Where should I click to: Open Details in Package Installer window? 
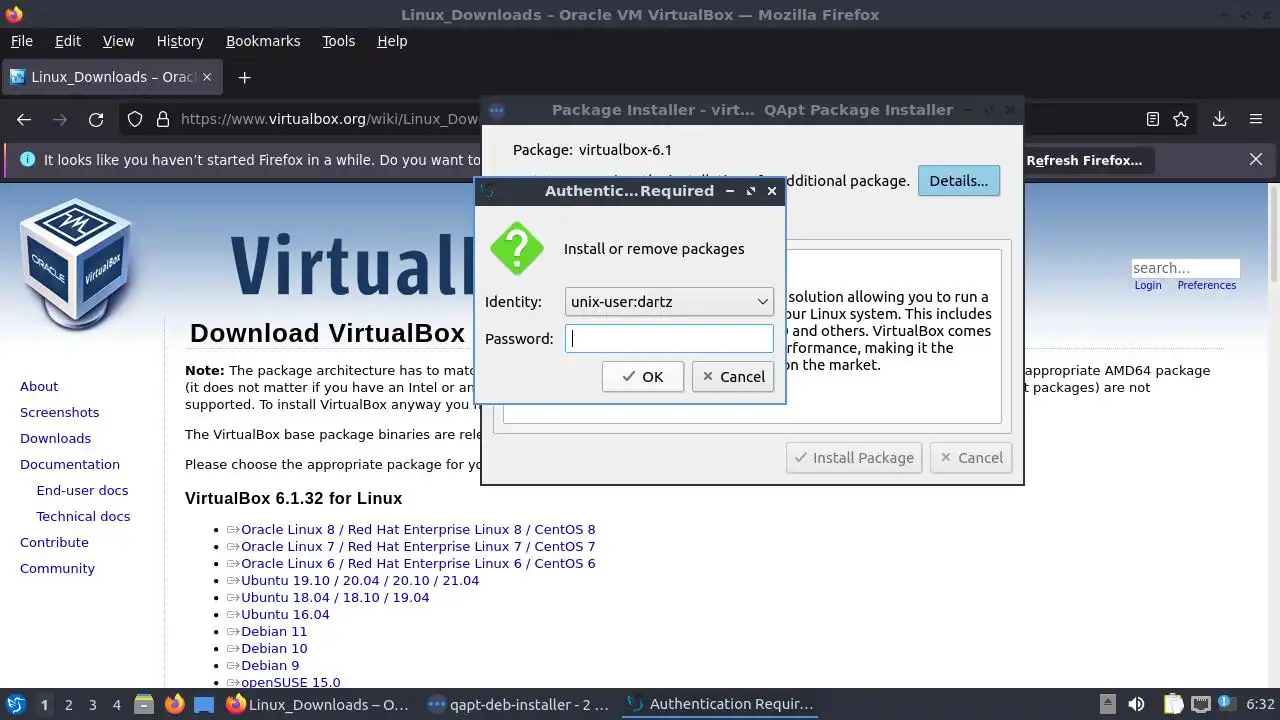point(958,180)
